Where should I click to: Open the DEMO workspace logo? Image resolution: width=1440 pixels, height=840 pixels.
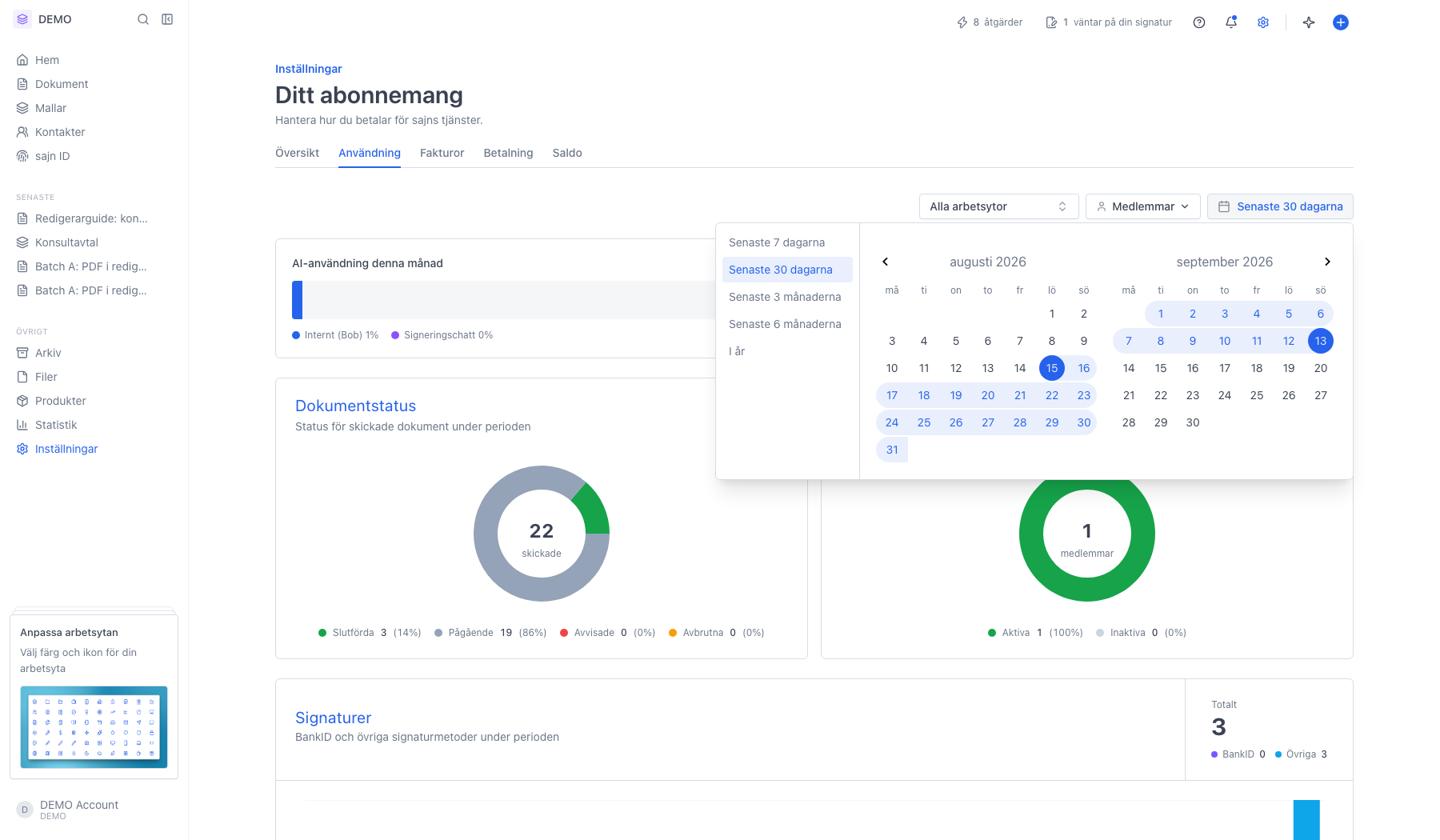tap(22, 19)
